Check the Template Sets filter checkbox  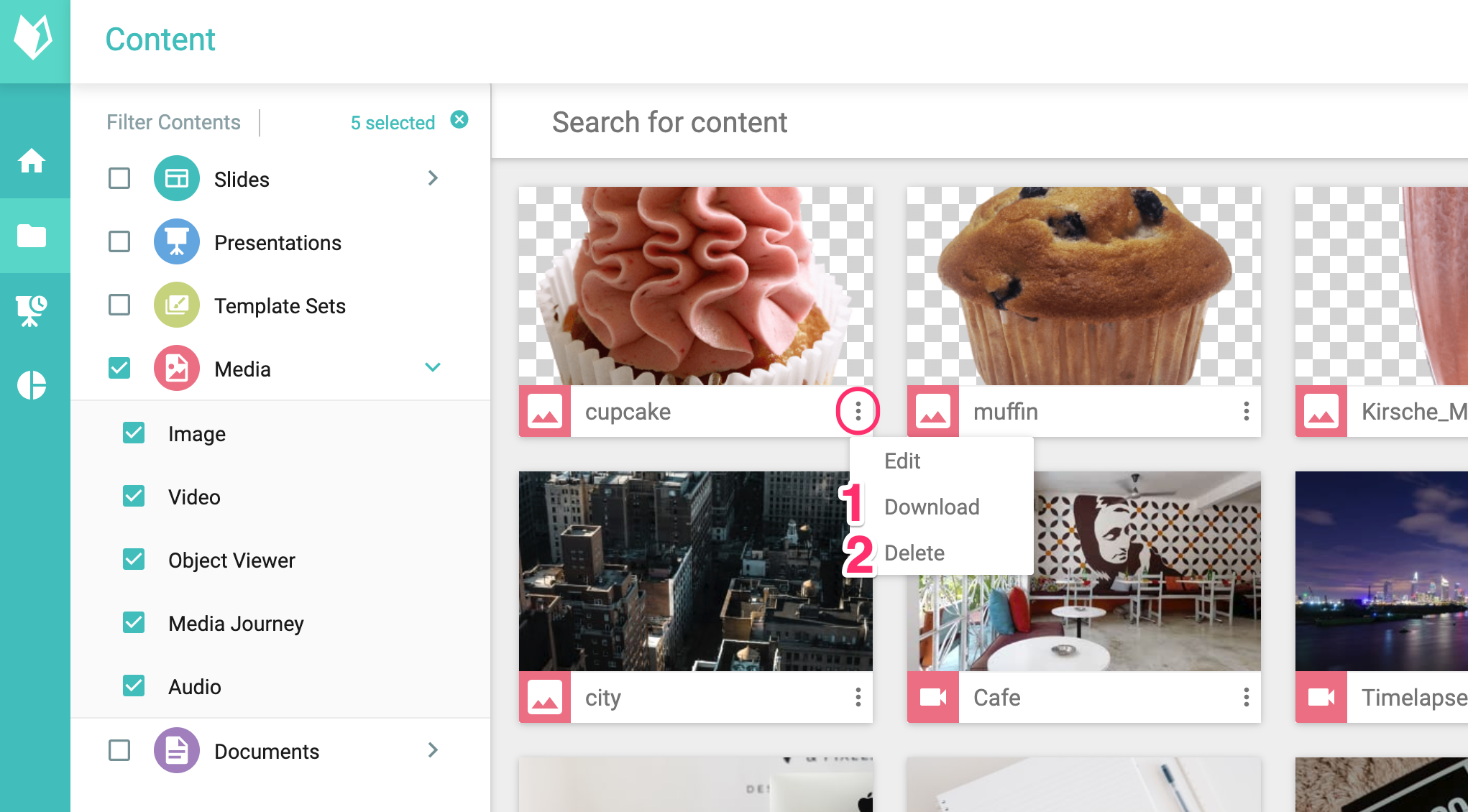[119, 305]
